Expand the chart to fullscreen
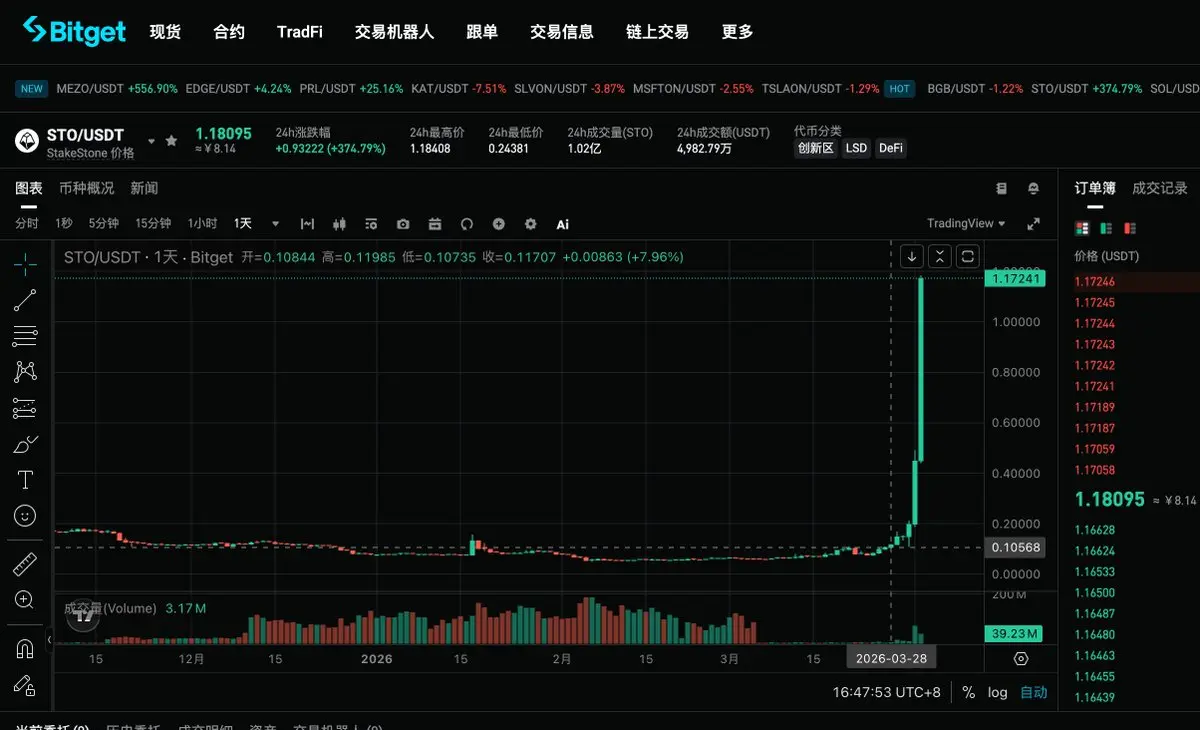The width and height of the screenshot is (1200, 730). 1033,224
